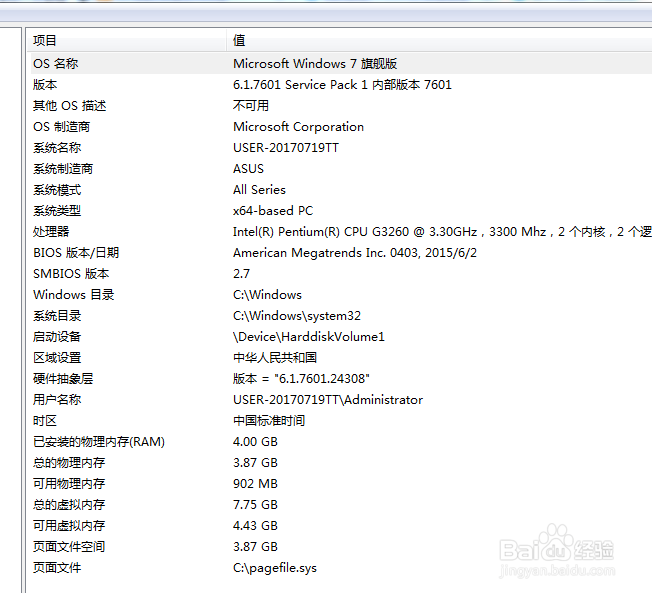Select the 页面文件 row label

point(57,568)
